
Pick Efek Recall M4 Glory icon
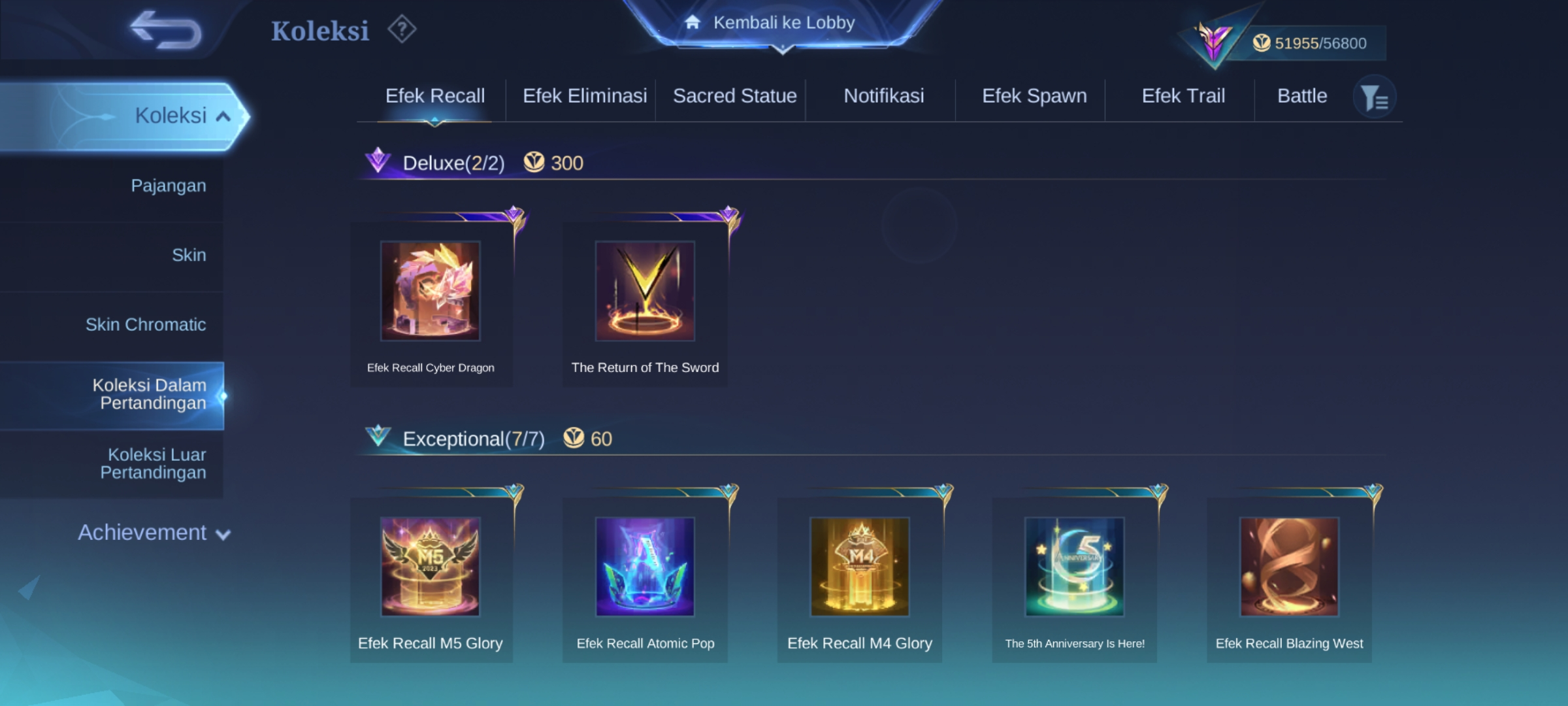pyautogui.click(x=860, y=567)
